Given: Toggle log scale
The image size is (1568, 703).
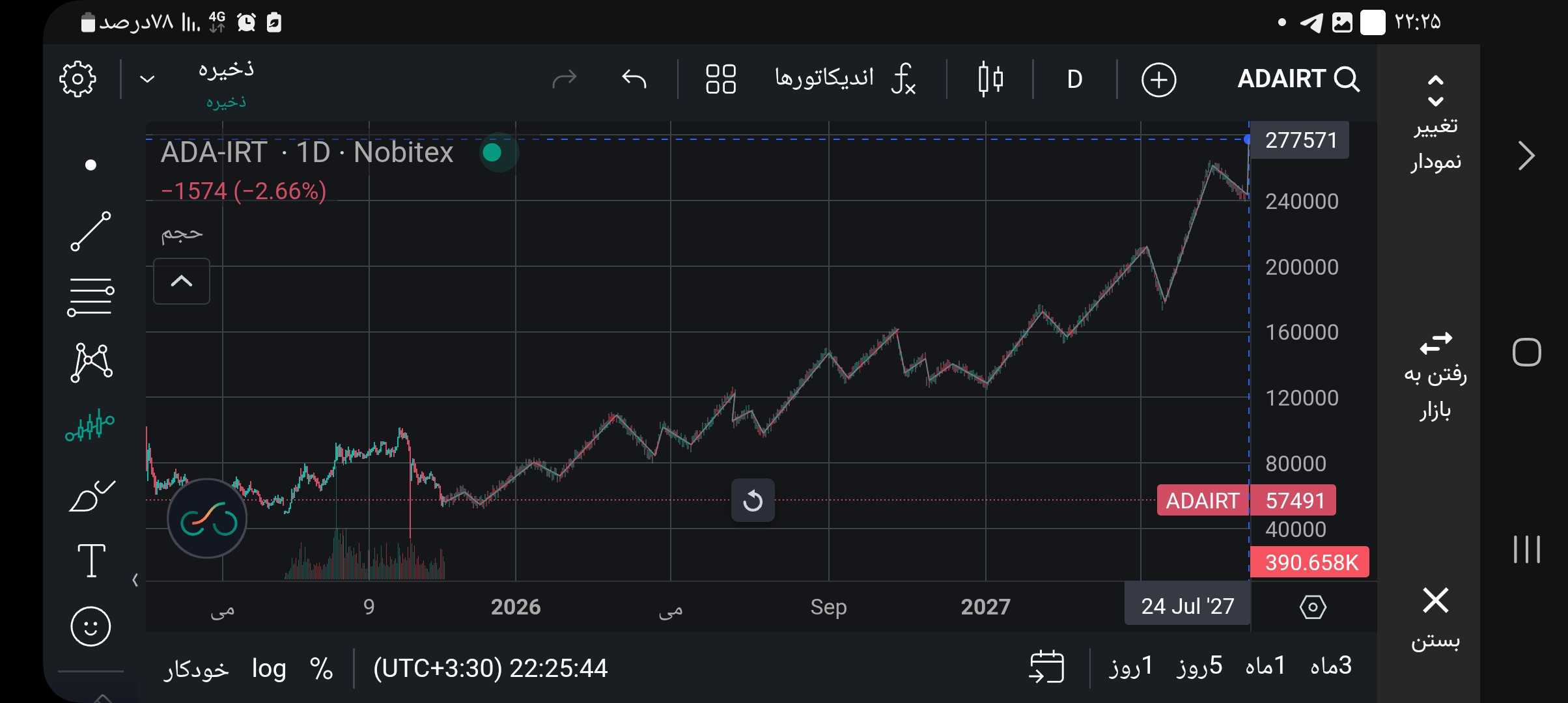Looking at the screenshot, I should click(269, 669).
